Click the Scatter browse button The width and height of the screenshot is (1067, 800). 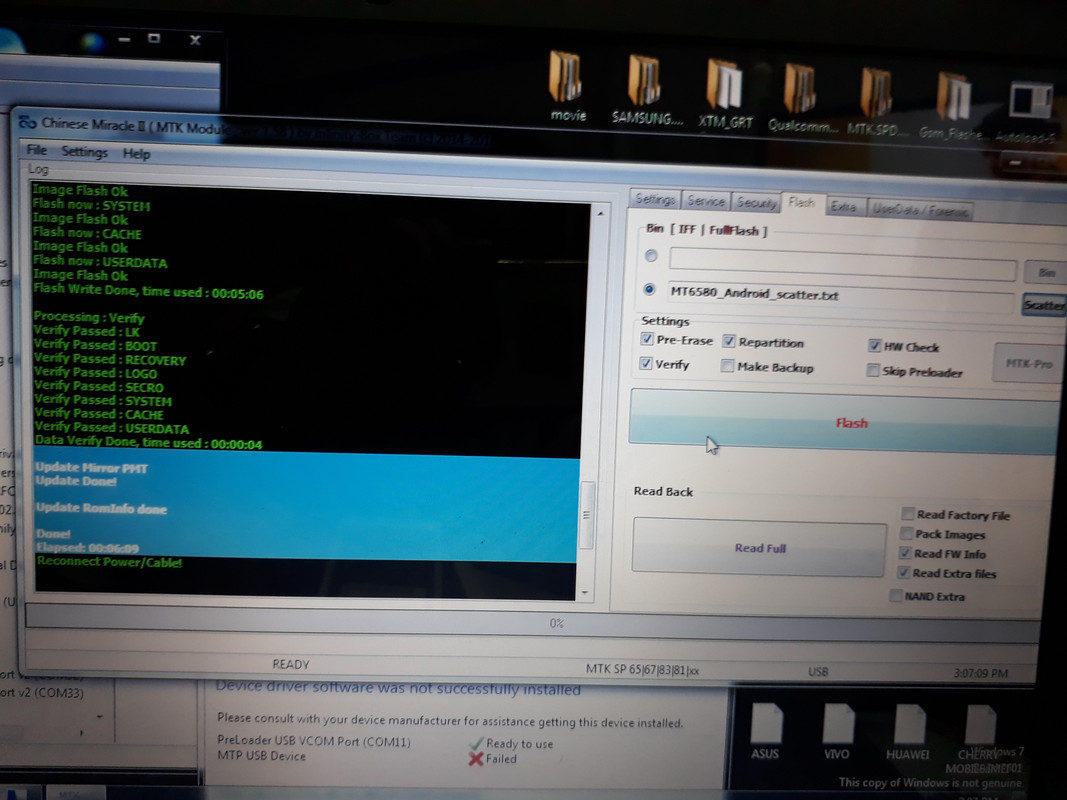1045,305
